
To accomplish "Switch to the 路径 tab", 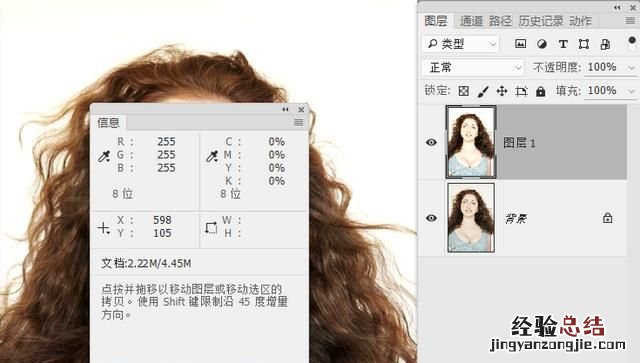I will tap(500, 21).
